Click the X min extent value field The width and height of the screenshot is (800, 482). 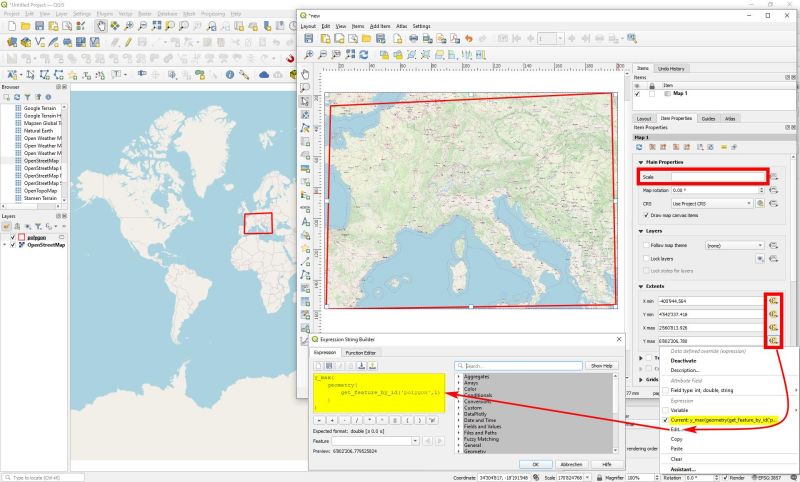tap(711, 301)
